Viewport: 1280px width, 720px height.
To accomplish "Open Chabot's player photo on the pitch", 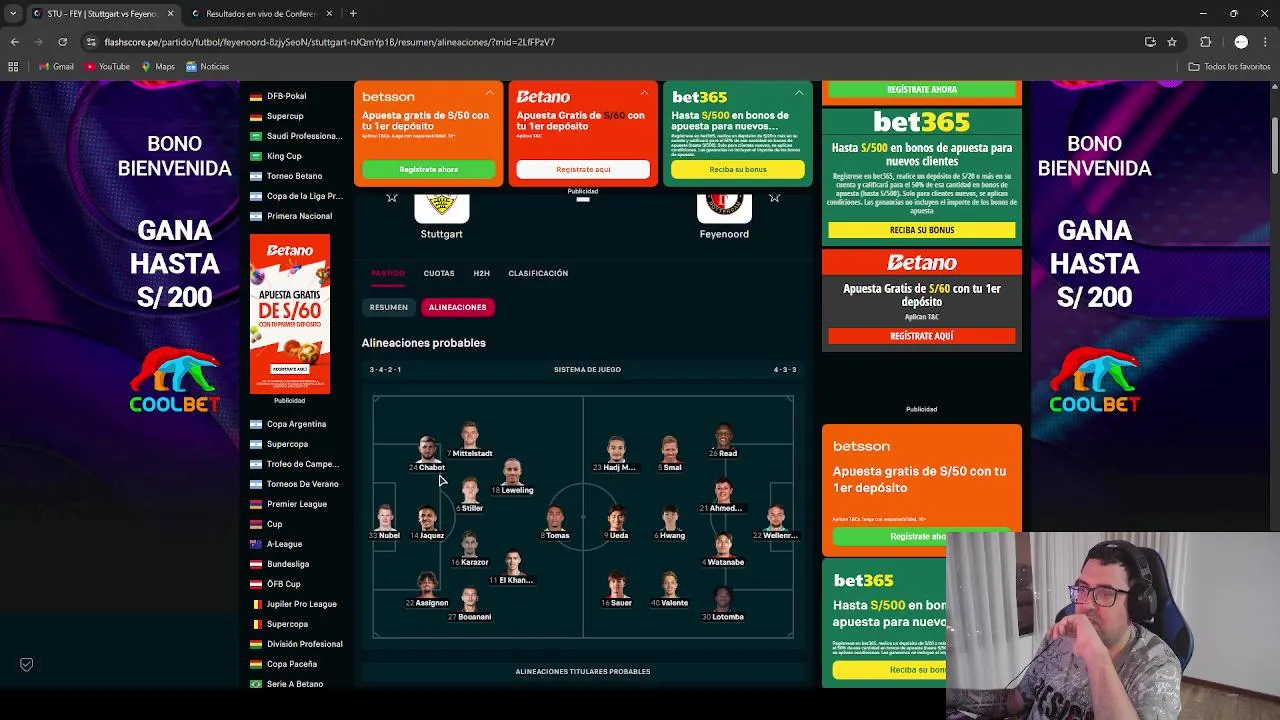I will (427, 448).
